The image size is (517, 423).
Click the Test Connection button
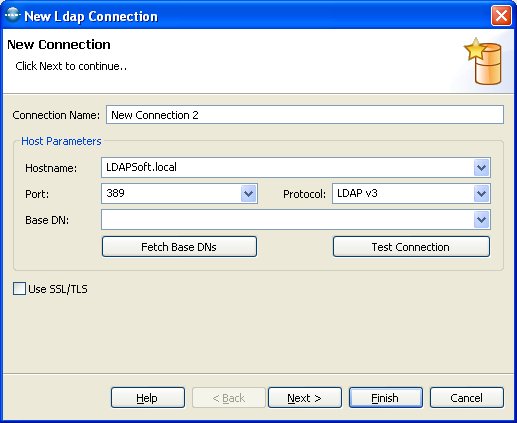(x=411, y=247)
